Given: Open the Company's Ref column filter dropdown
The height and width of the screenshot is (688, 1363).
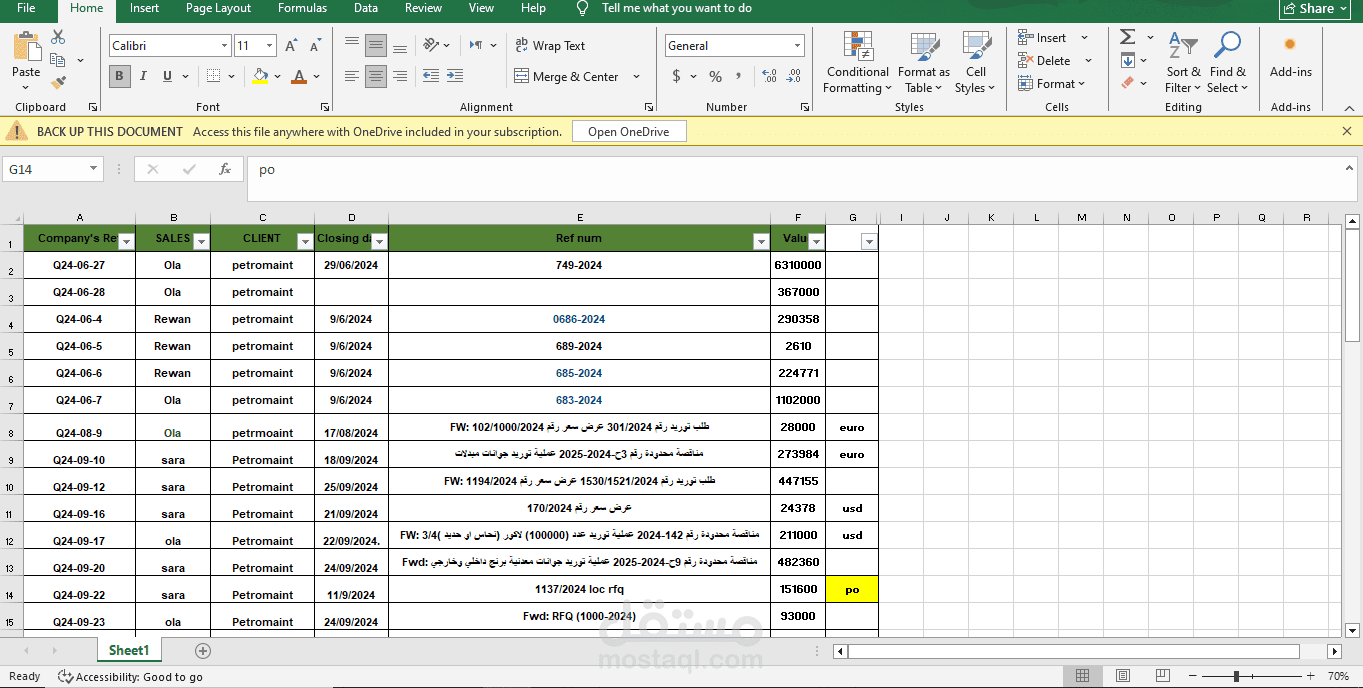Looking at the screenshot, I should [x=126, y=241].
